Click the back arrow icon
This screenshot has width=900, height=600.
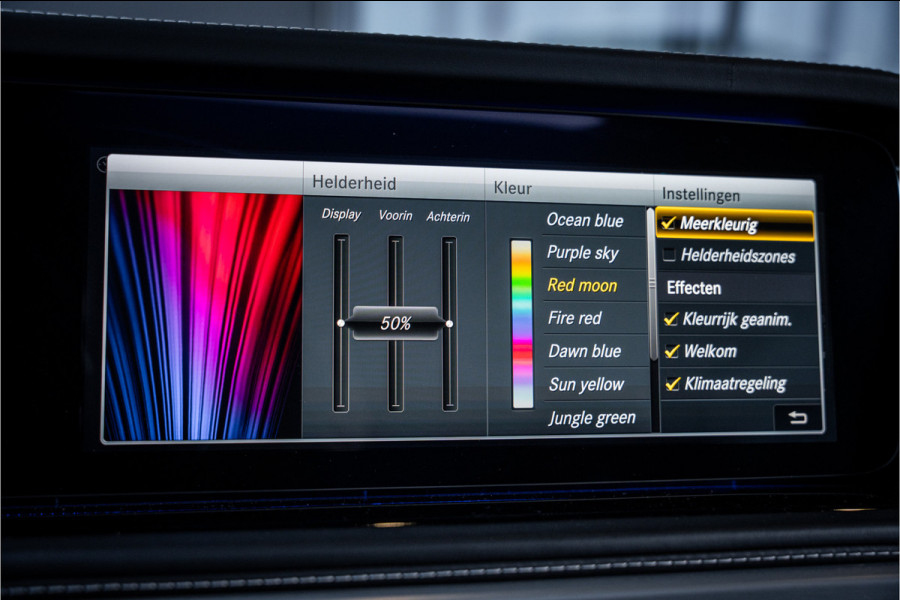coord(797,418)
